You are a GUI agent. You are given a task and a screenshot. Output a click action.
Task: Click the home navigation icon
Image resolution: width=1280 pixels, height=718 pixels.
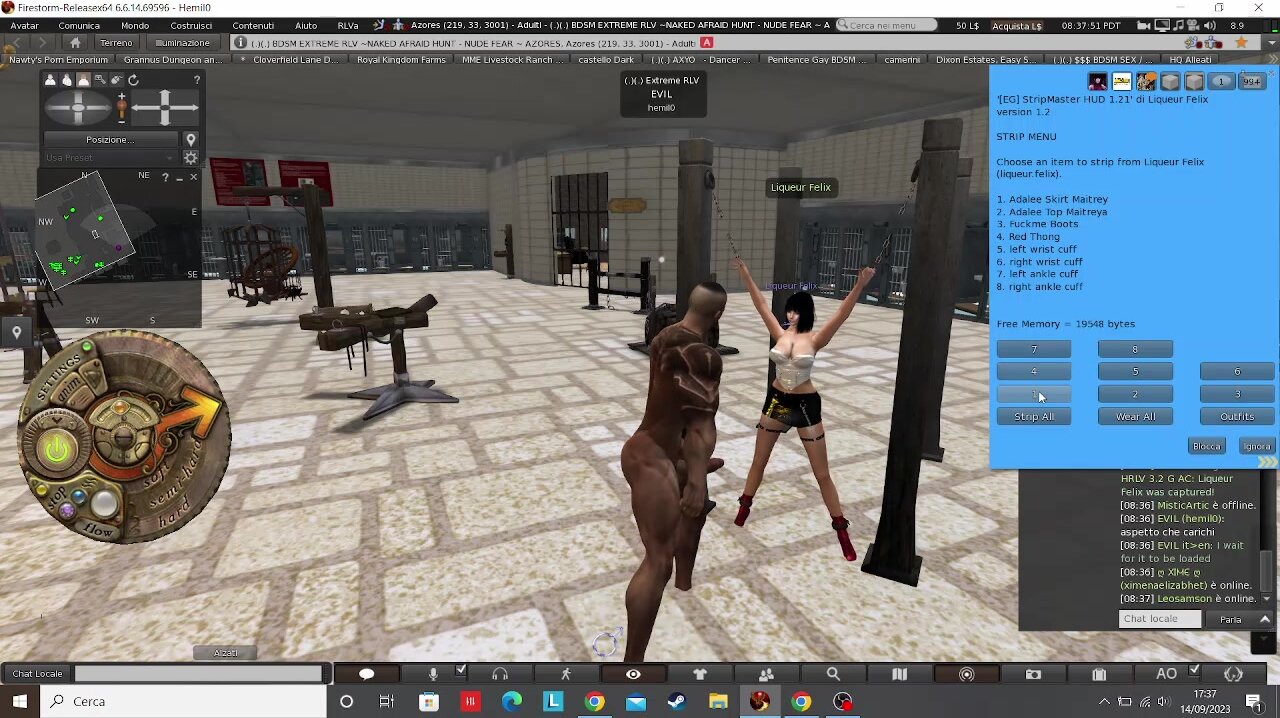point(75,43)
